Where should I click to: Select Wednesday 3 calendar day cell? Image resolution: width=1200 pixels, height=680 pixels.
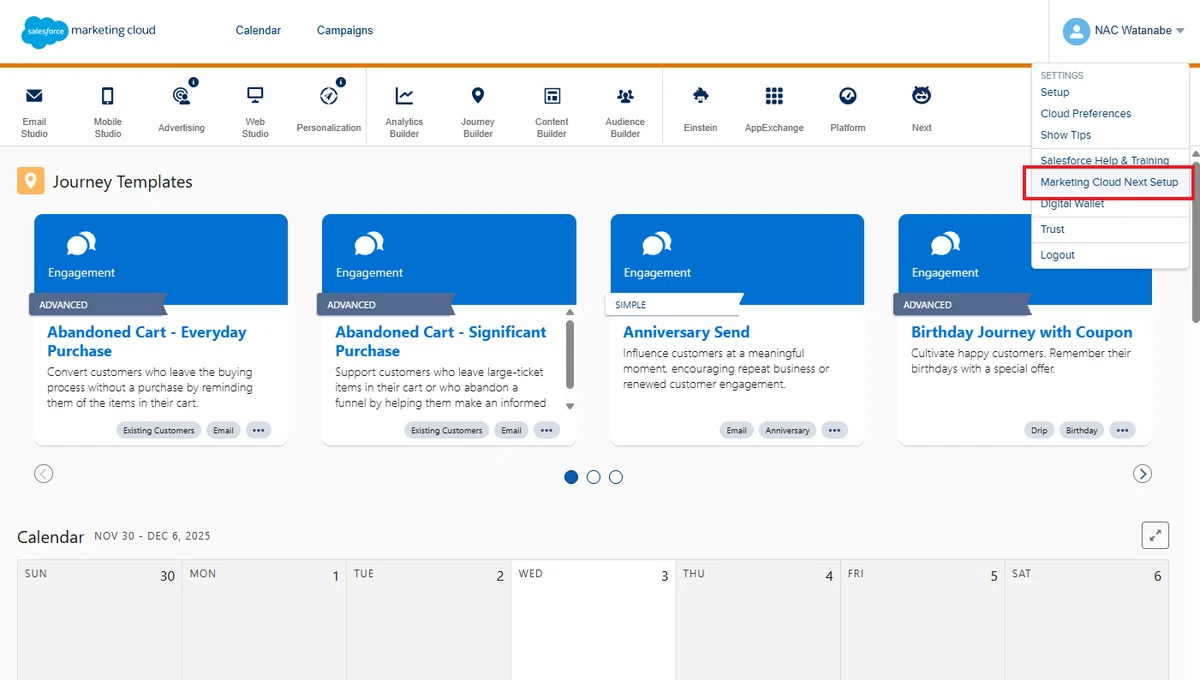point(593,620)
